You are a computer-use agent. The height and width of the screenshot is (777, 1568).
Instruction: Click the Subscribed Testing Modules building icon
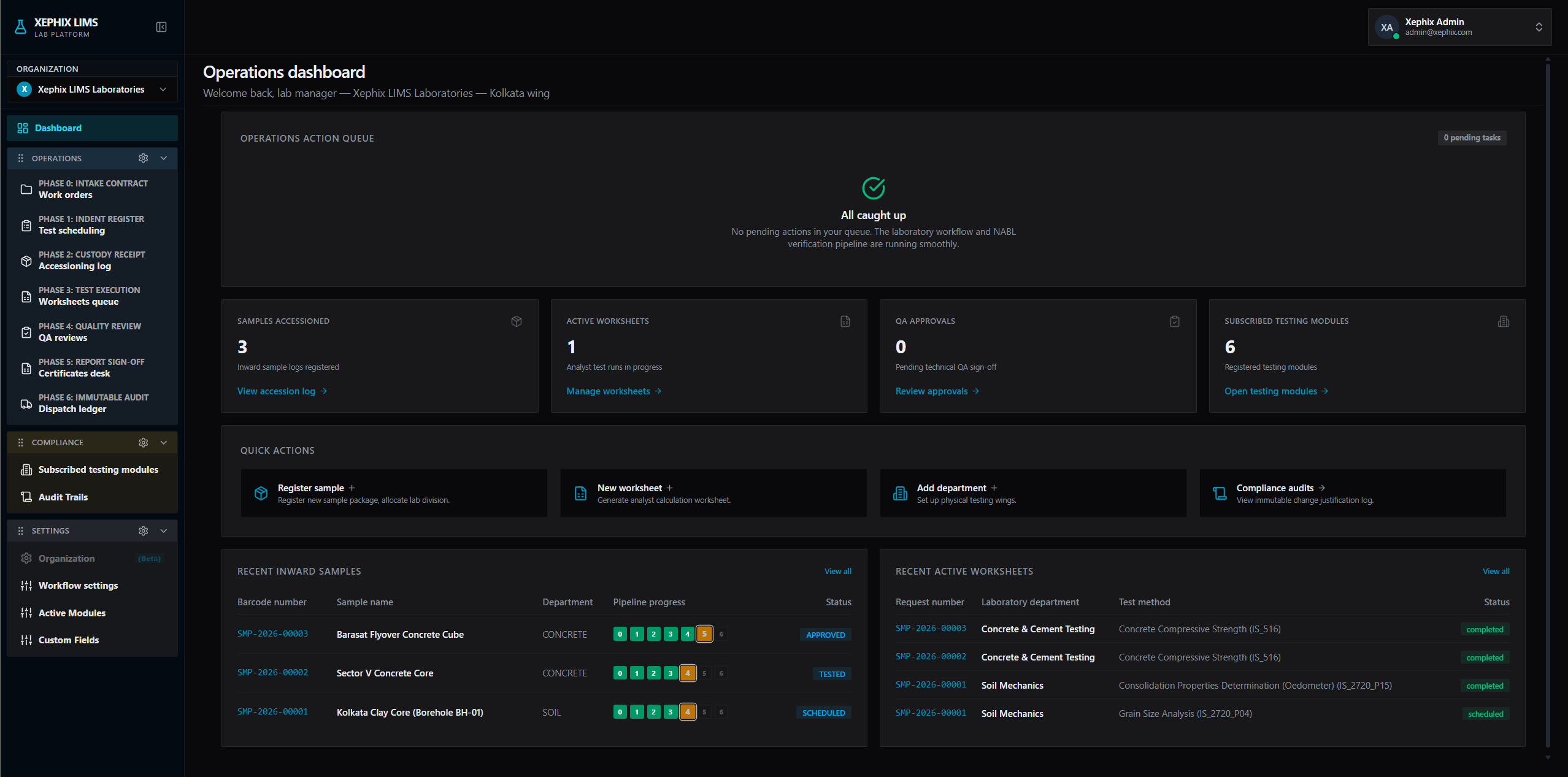1504,321
